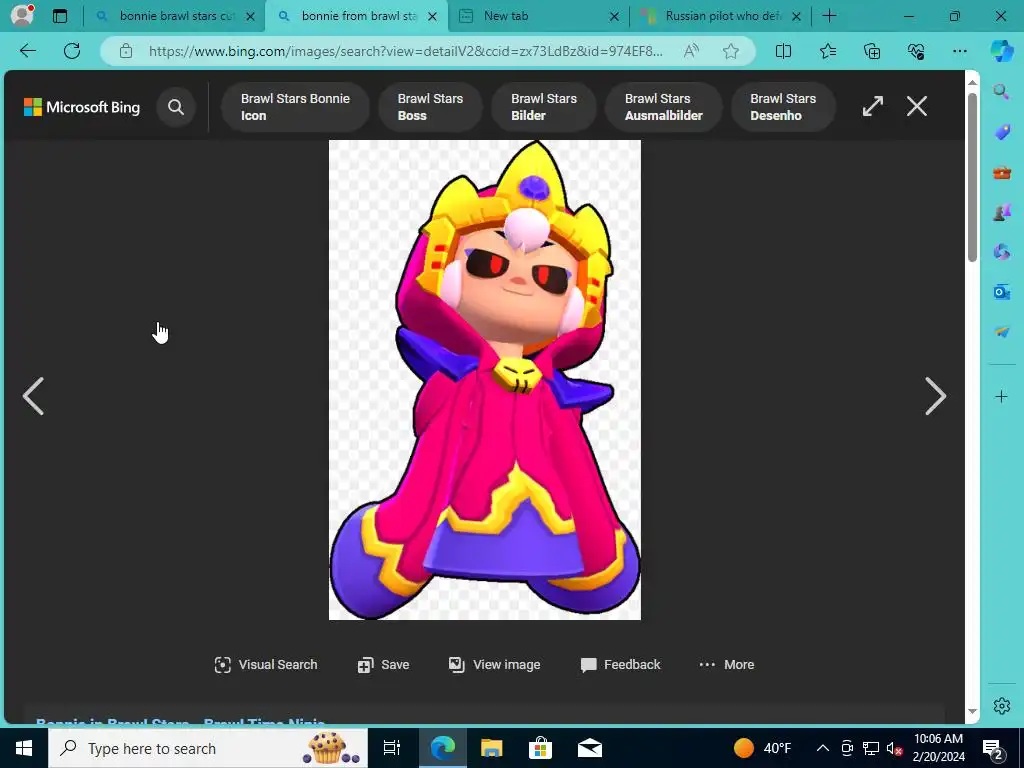Click the Bonnie character image
Screen dimensions: 1024x768
click(x=485, y=379)
